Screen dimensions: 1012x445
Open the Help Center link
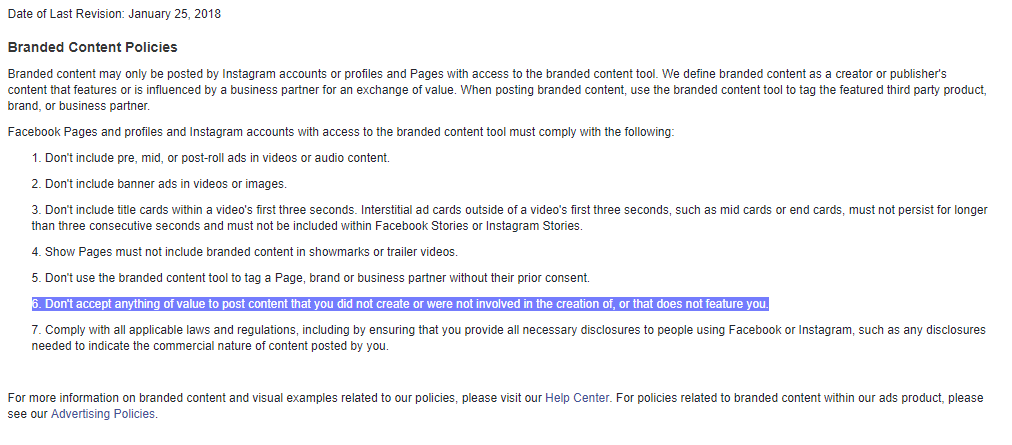click(577, 398)
